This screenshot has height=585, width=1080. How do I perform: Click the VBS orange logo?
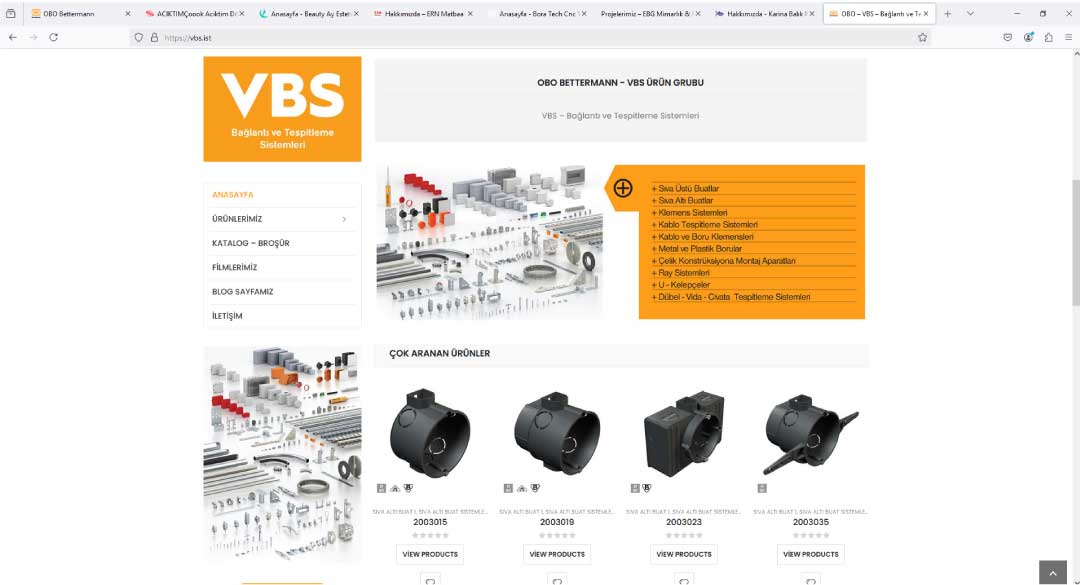(x=282, y=109)
